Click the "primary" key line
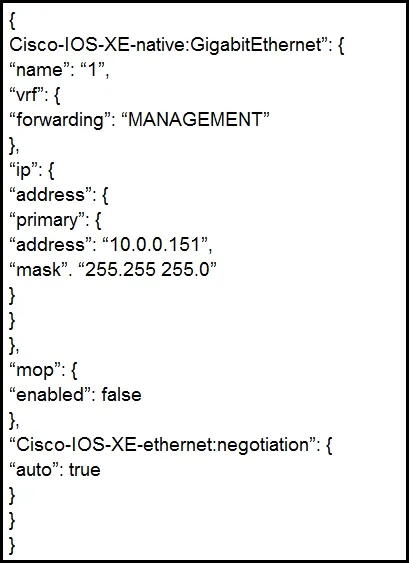This screenshot has height=563, width=409. click(48, 220)
